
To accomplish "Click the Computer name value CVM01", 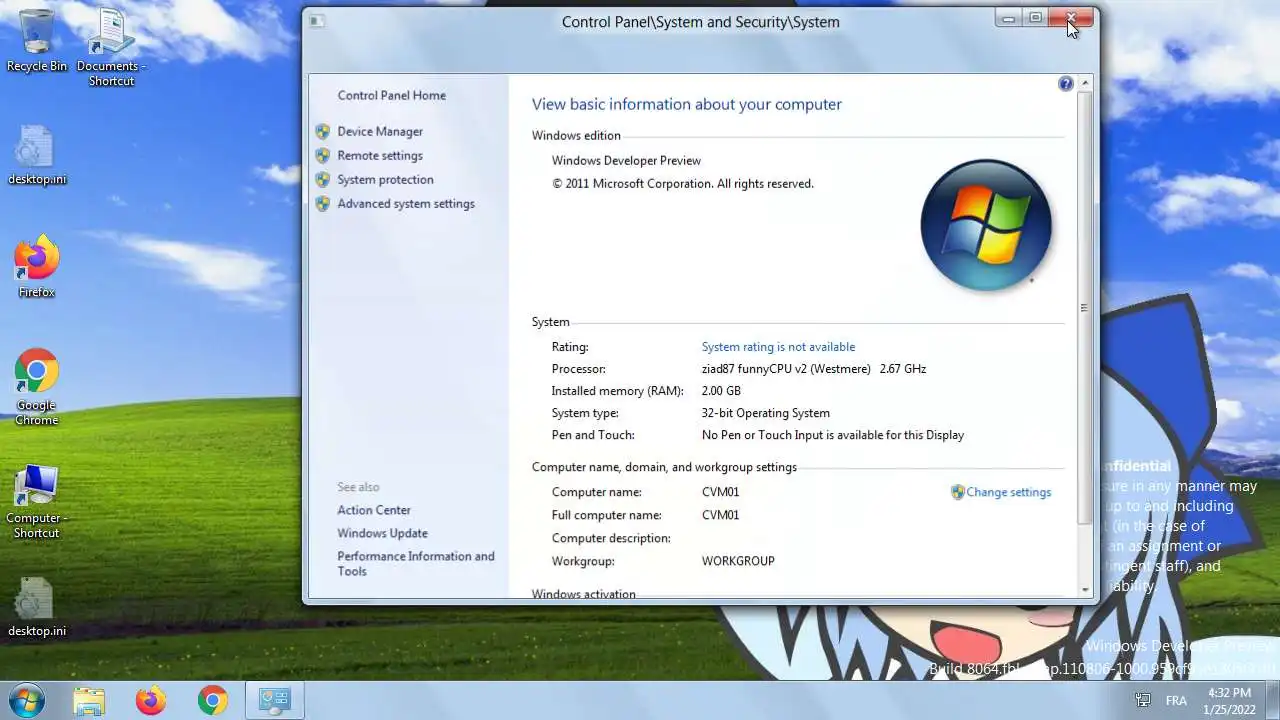I will click(720, 492).
